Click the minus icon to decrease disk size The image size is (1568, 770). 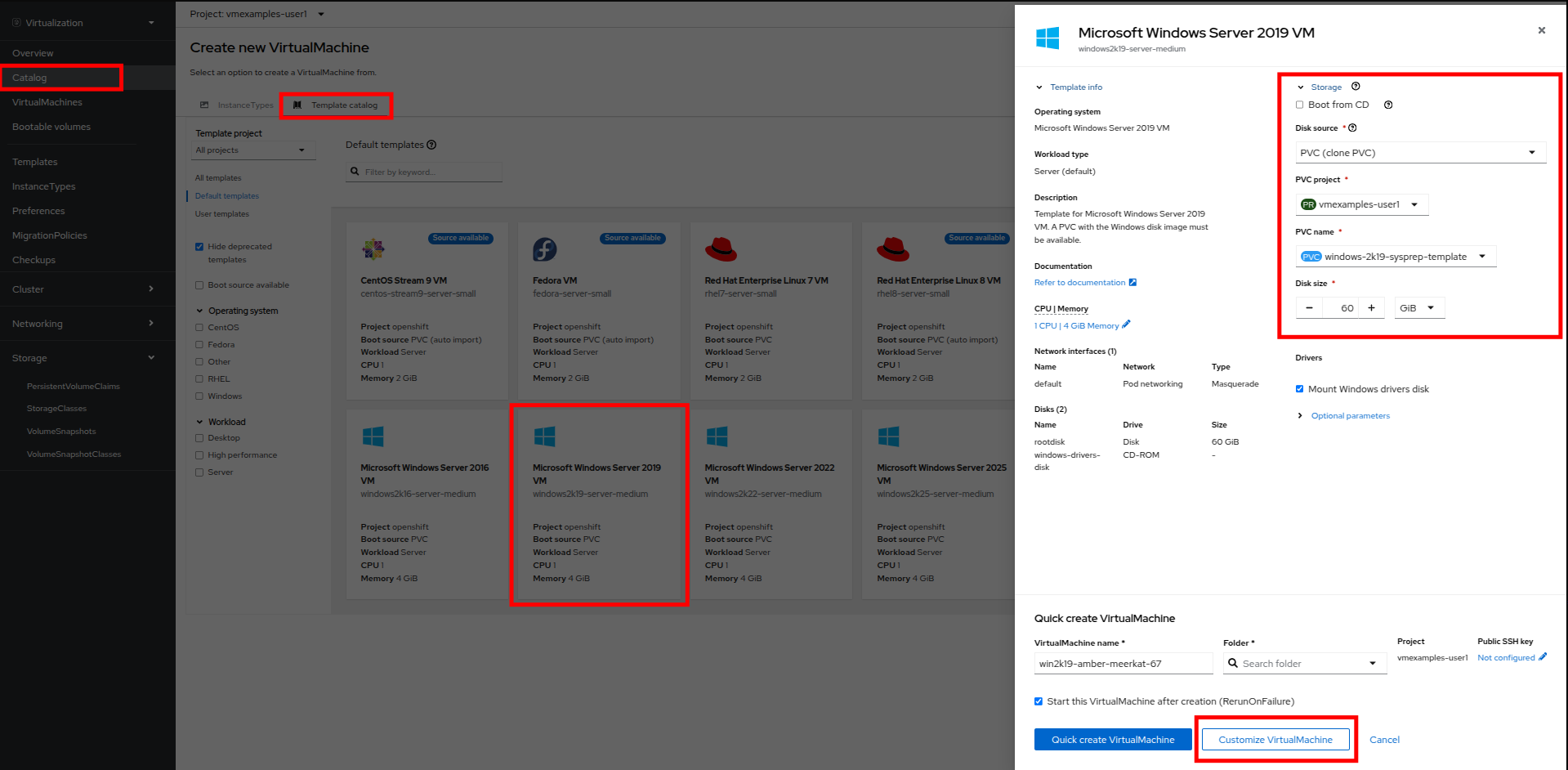click(1309, 308)
